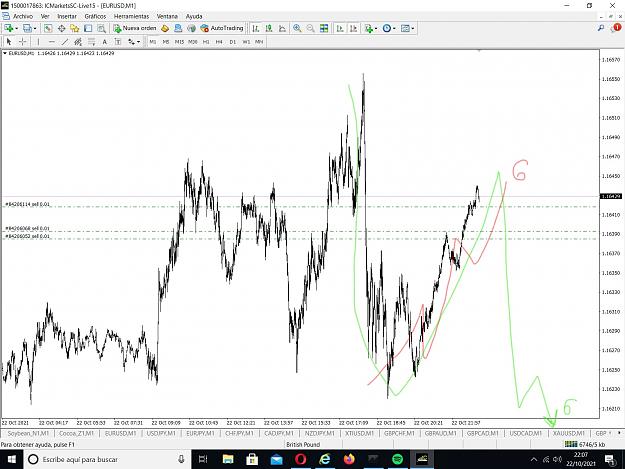Click the connection status 6746/5 kb
The height and width of the screenshot is (469, 625).
click(584, 444)
